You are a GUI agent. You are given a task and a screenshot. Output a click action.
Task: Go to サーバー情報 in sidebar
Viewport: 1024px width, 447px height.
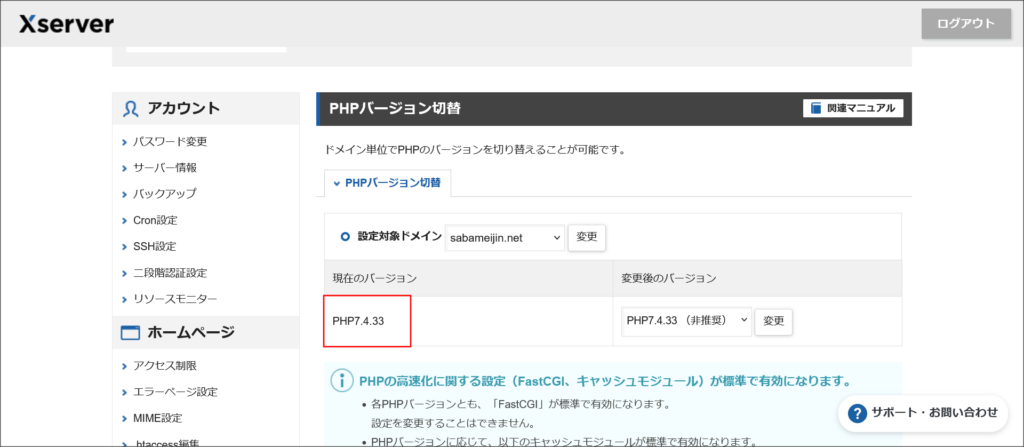click(x=165, y=168)
